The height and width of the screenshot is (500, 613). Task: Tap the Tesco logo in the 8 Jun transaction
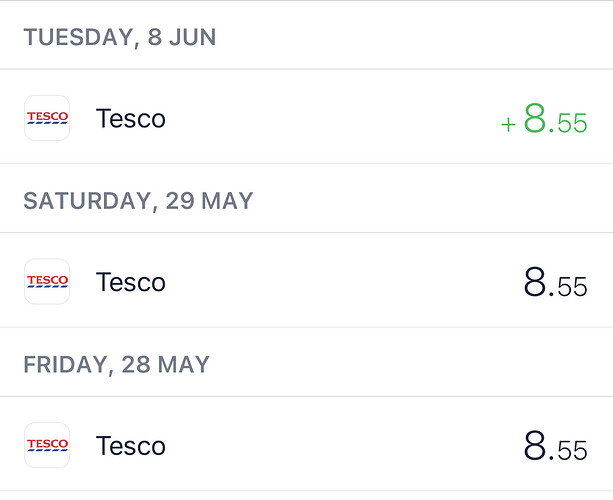(47, 118)
